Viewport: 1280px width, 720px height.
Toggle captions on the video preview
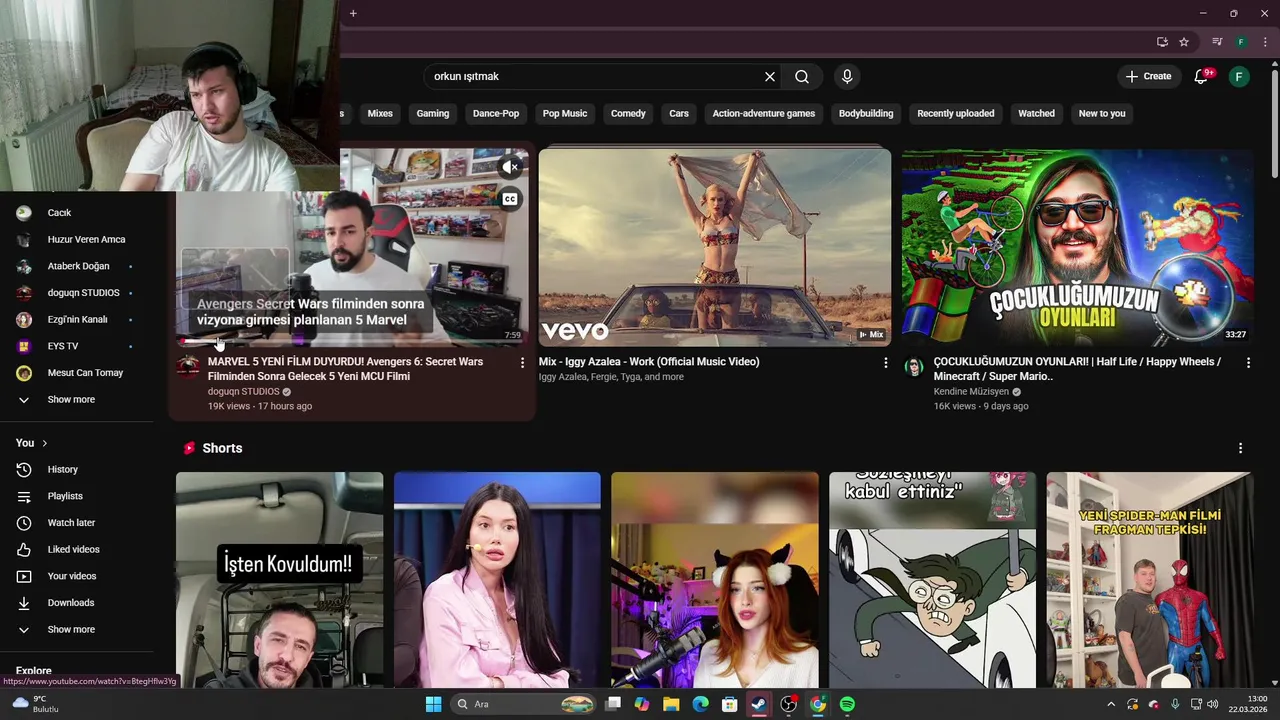point(510,199)
